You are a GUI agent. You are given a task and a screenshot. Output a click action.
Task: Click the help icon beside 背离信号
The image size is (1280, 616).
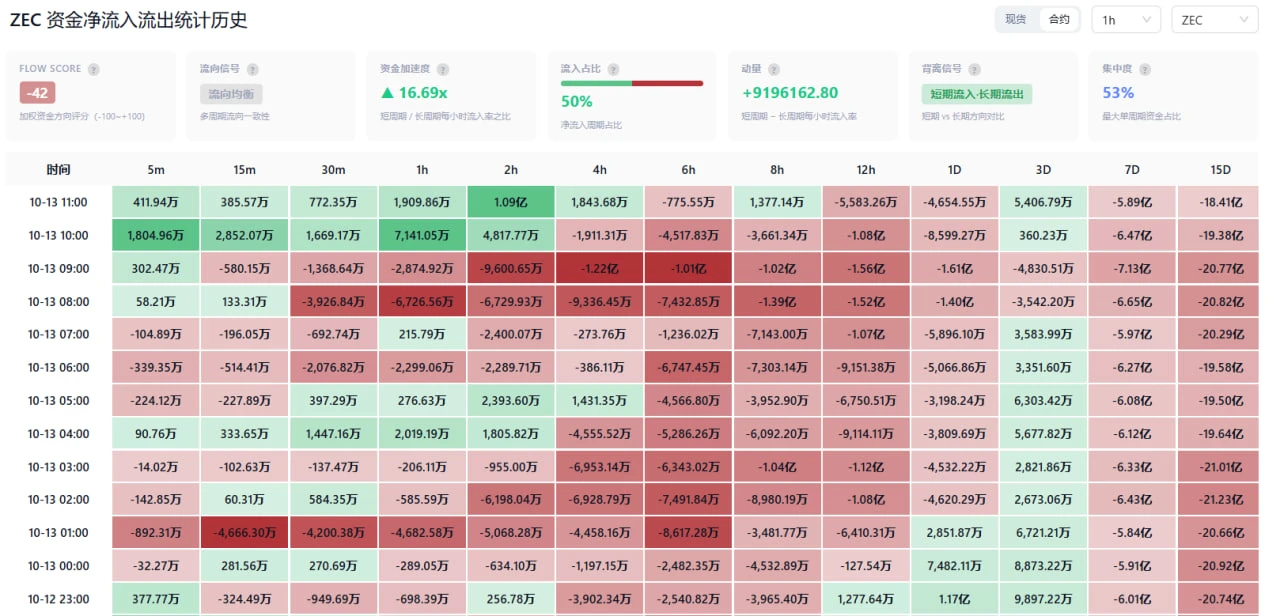point(974,70)
